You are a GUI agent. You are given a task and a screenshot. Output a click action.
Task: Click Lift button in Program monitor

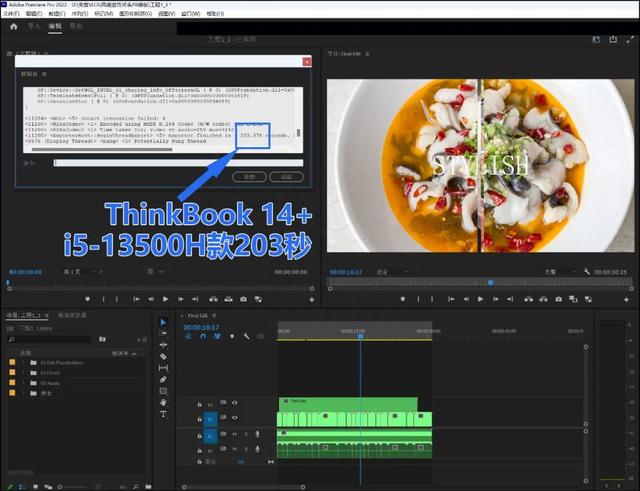[529, 299]
